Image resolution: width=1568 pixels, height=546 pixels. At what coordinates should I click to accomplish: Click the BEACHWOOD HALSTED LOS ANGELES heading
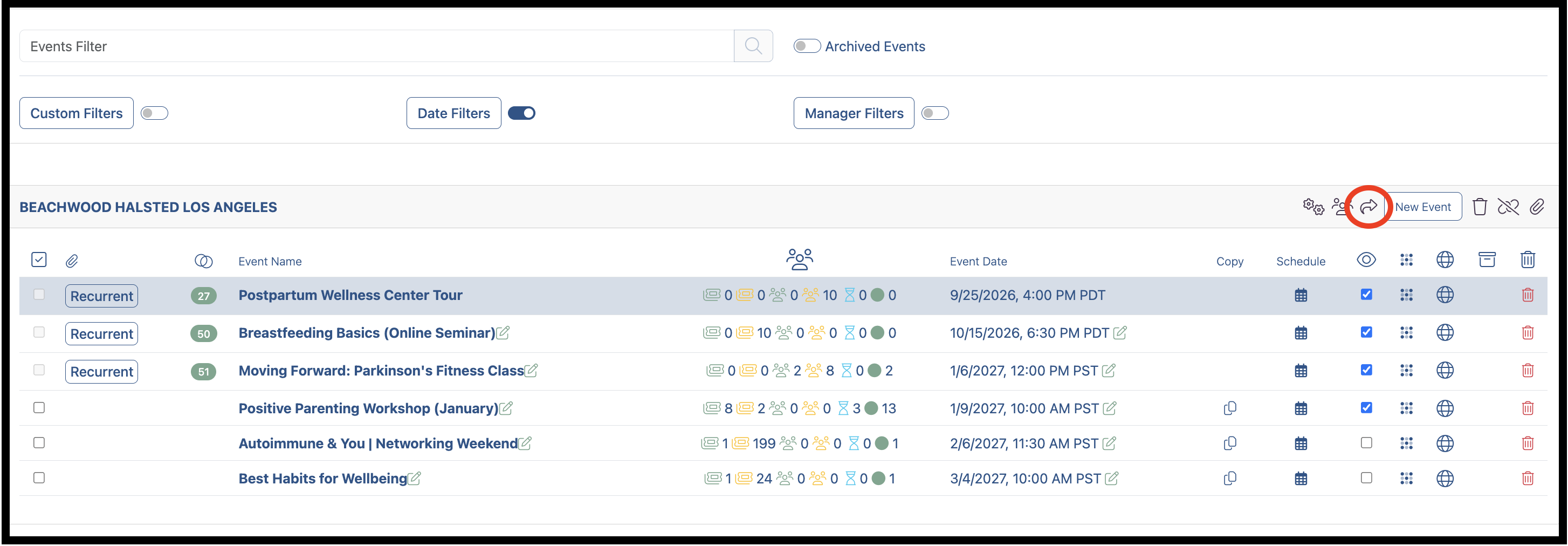click(x=148, y=207)
